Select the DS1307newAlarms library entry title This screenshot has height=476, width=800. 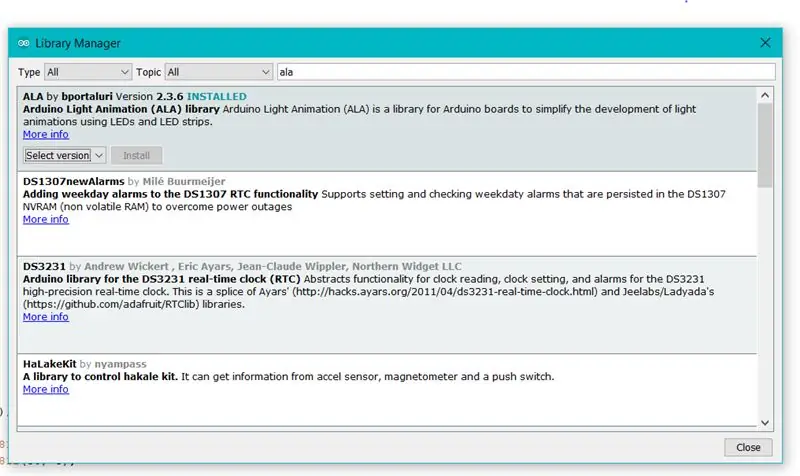73,182
